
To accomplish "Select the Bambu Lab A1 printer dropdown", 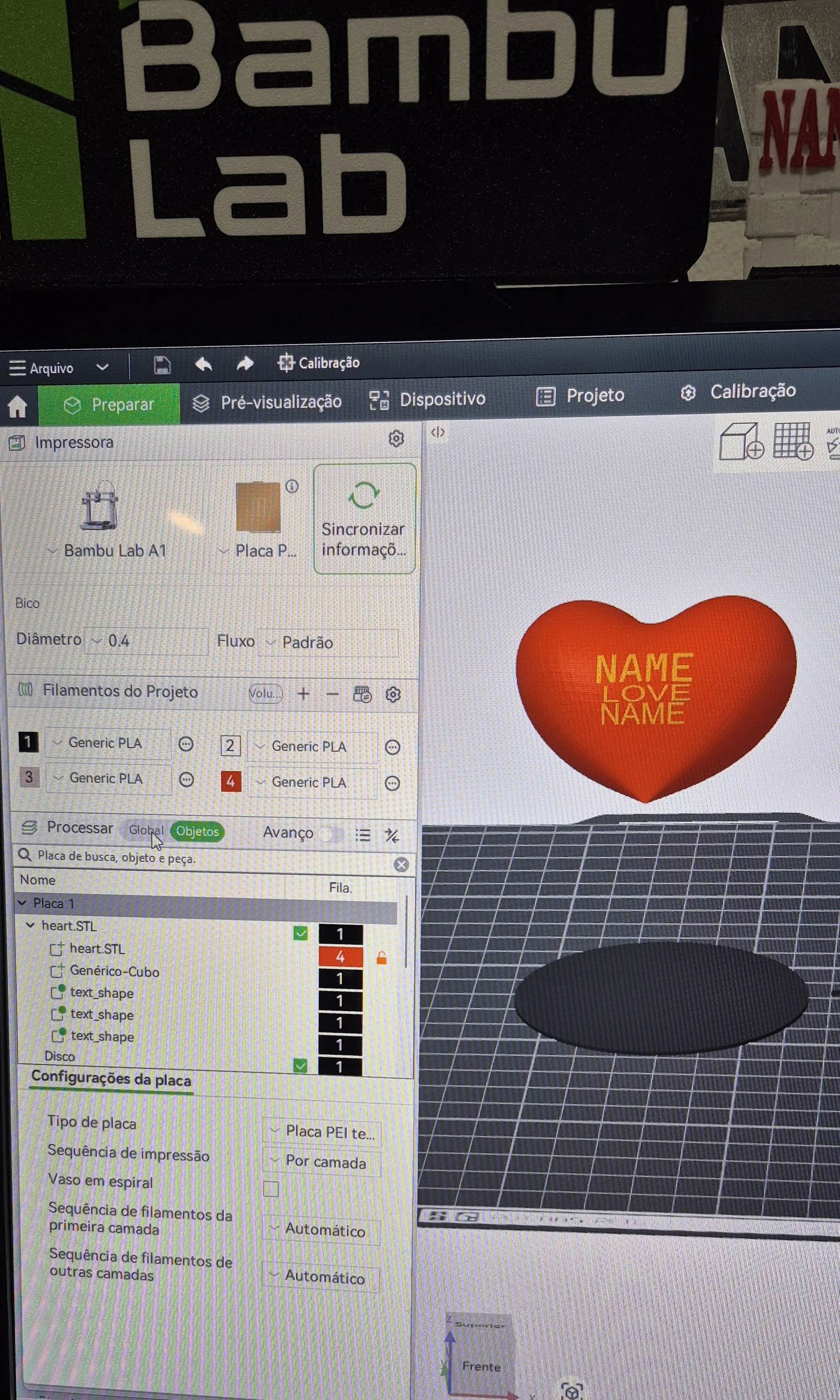I will coord(108,550).
